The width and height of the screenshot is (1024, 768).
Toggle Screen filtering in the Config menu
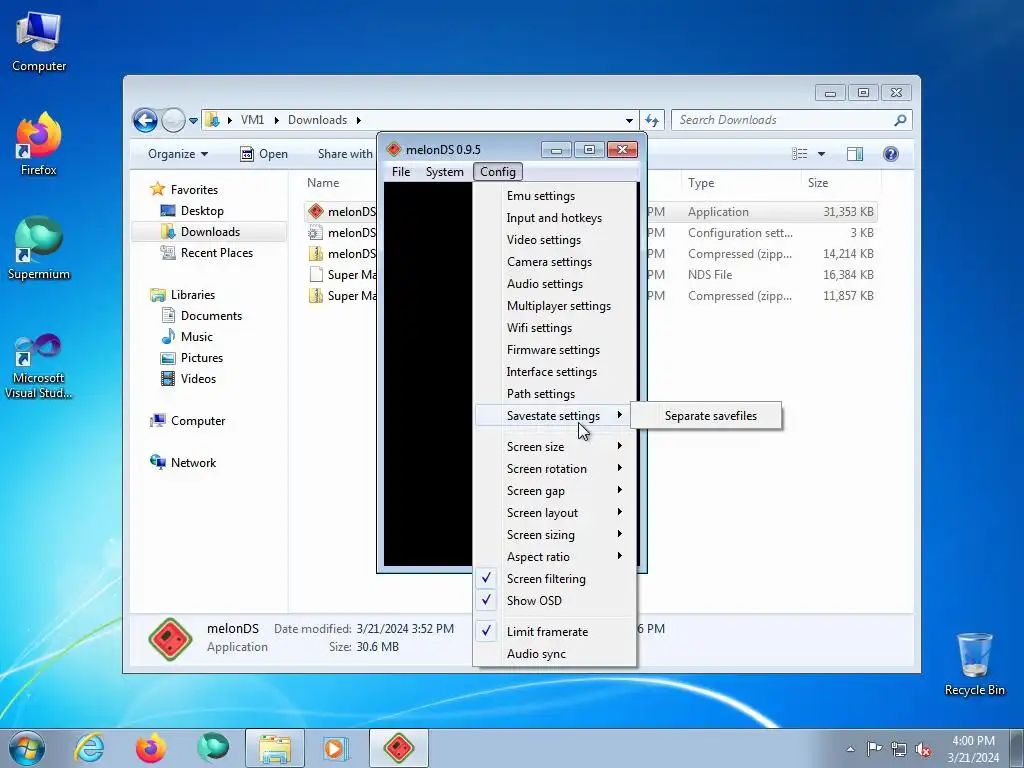[x=555, y=579]
